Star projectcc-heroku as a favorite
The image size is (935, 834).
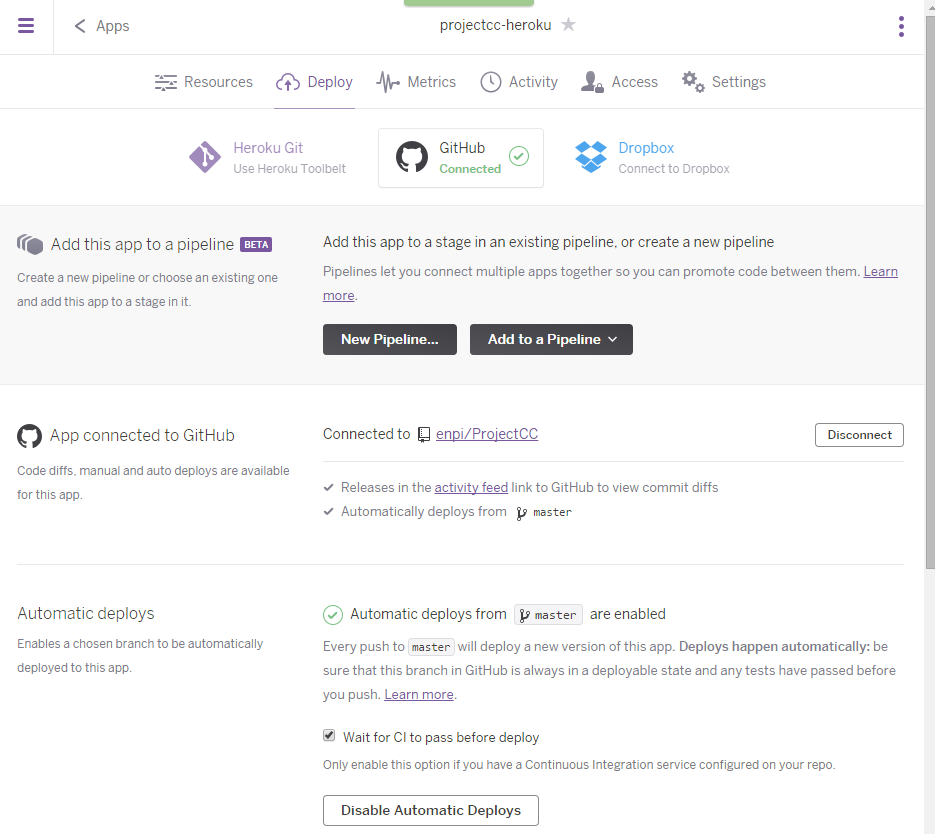[568, 27]
